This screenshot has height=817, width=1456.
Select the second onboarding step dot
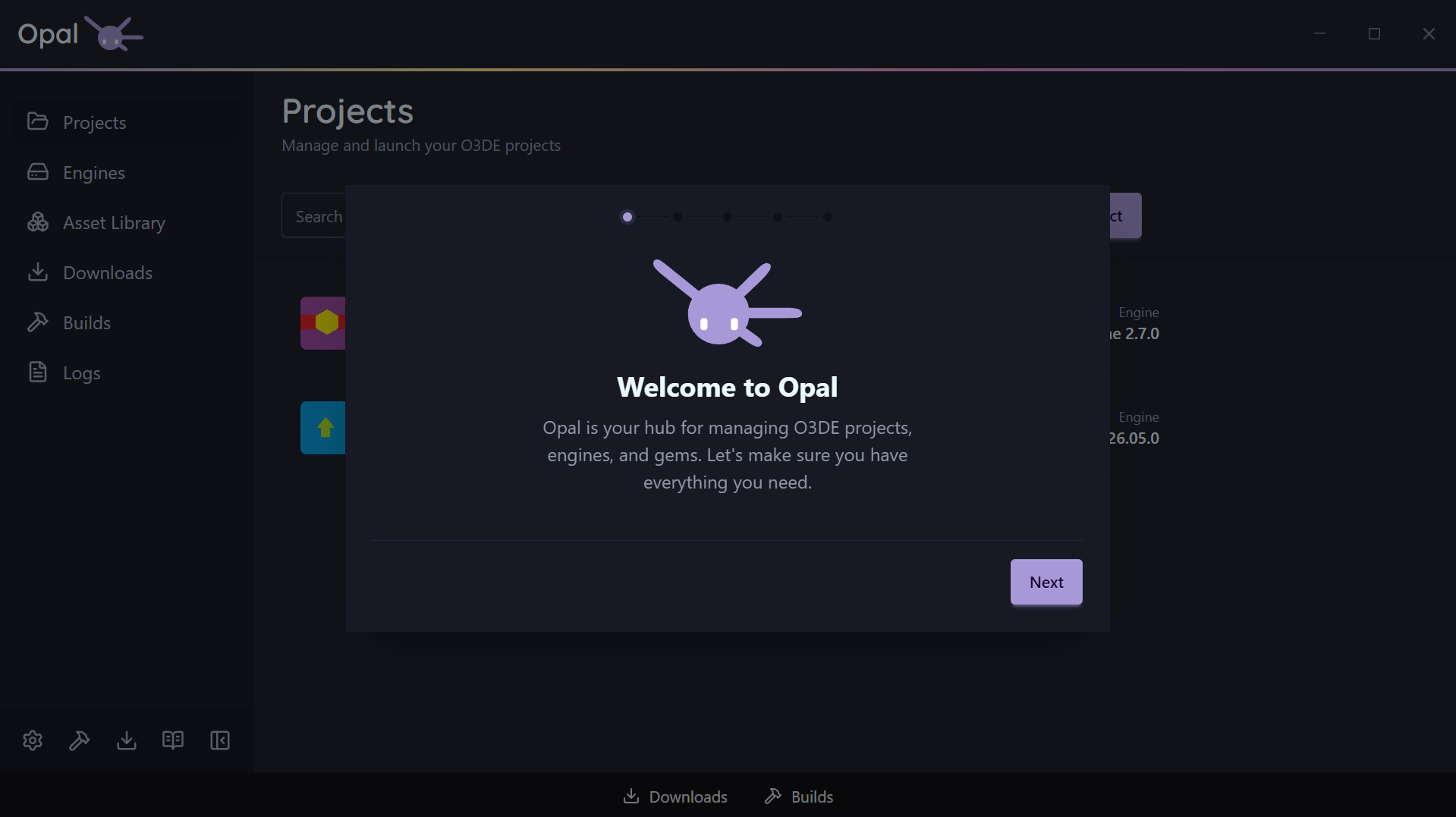click(678, 217)
